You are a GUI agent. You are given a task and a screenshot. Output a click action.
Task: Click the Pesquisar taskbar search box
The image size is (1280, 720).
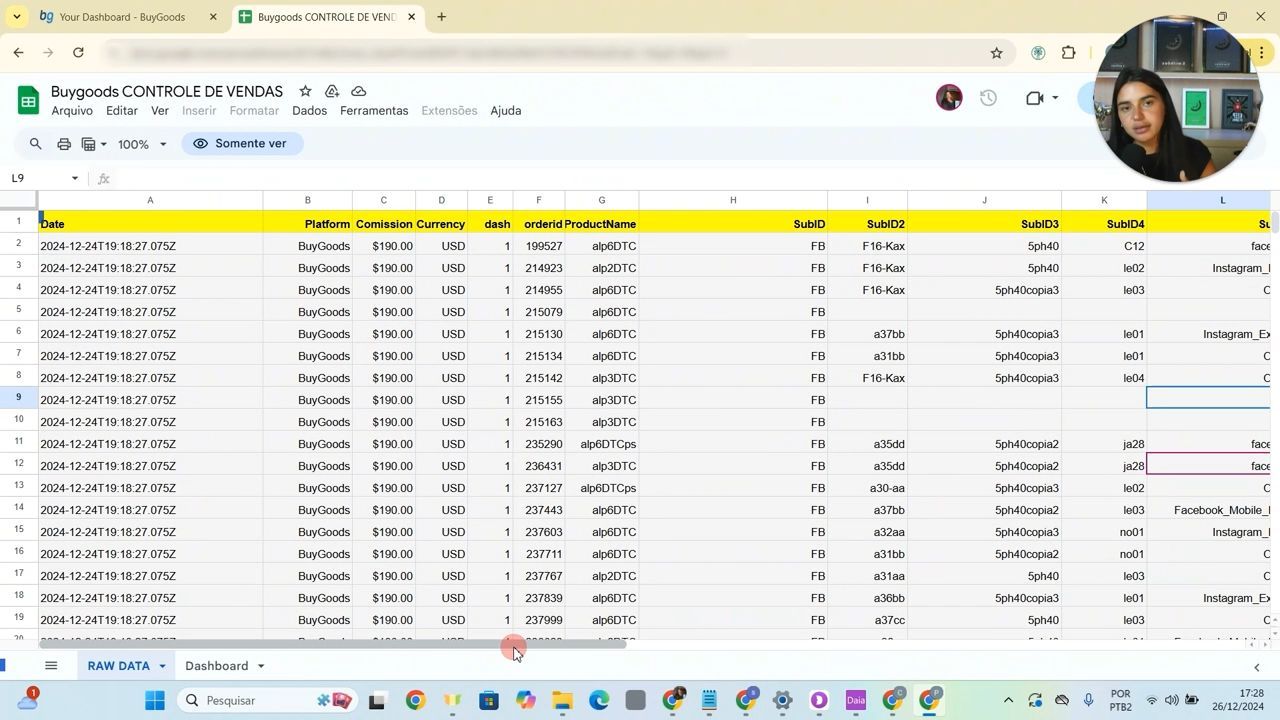click(x=267, y=700)
